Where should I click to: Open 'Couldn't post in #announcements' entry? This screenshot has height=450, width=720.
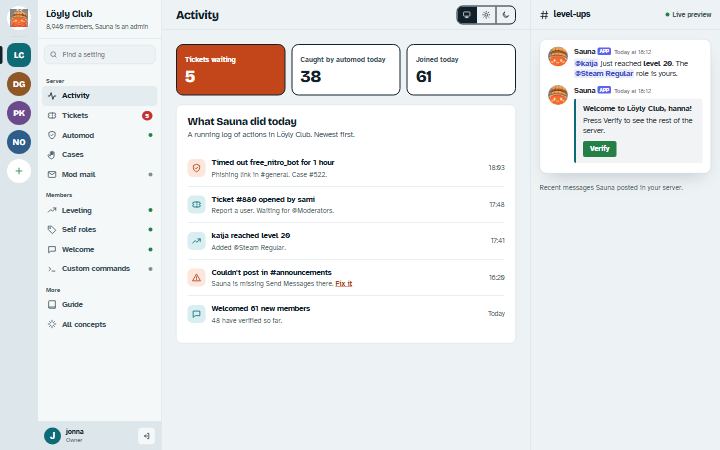pos(346,277)
